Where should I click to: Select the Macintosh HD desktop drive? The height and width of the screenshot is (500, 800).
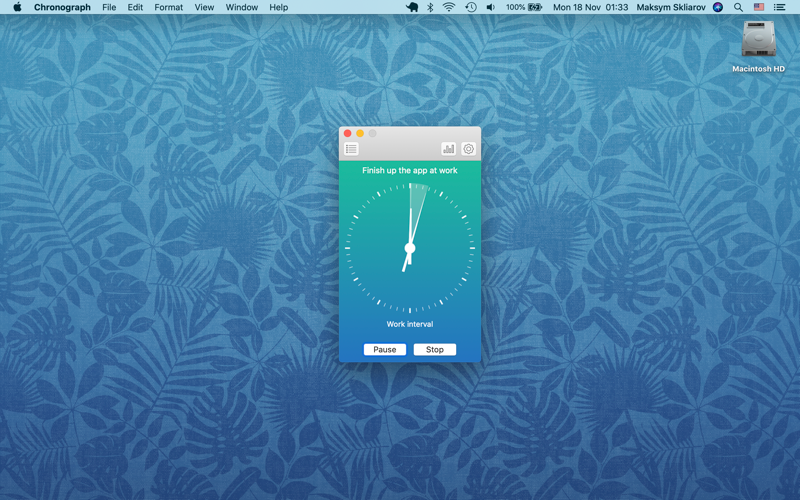coord(758,42)
